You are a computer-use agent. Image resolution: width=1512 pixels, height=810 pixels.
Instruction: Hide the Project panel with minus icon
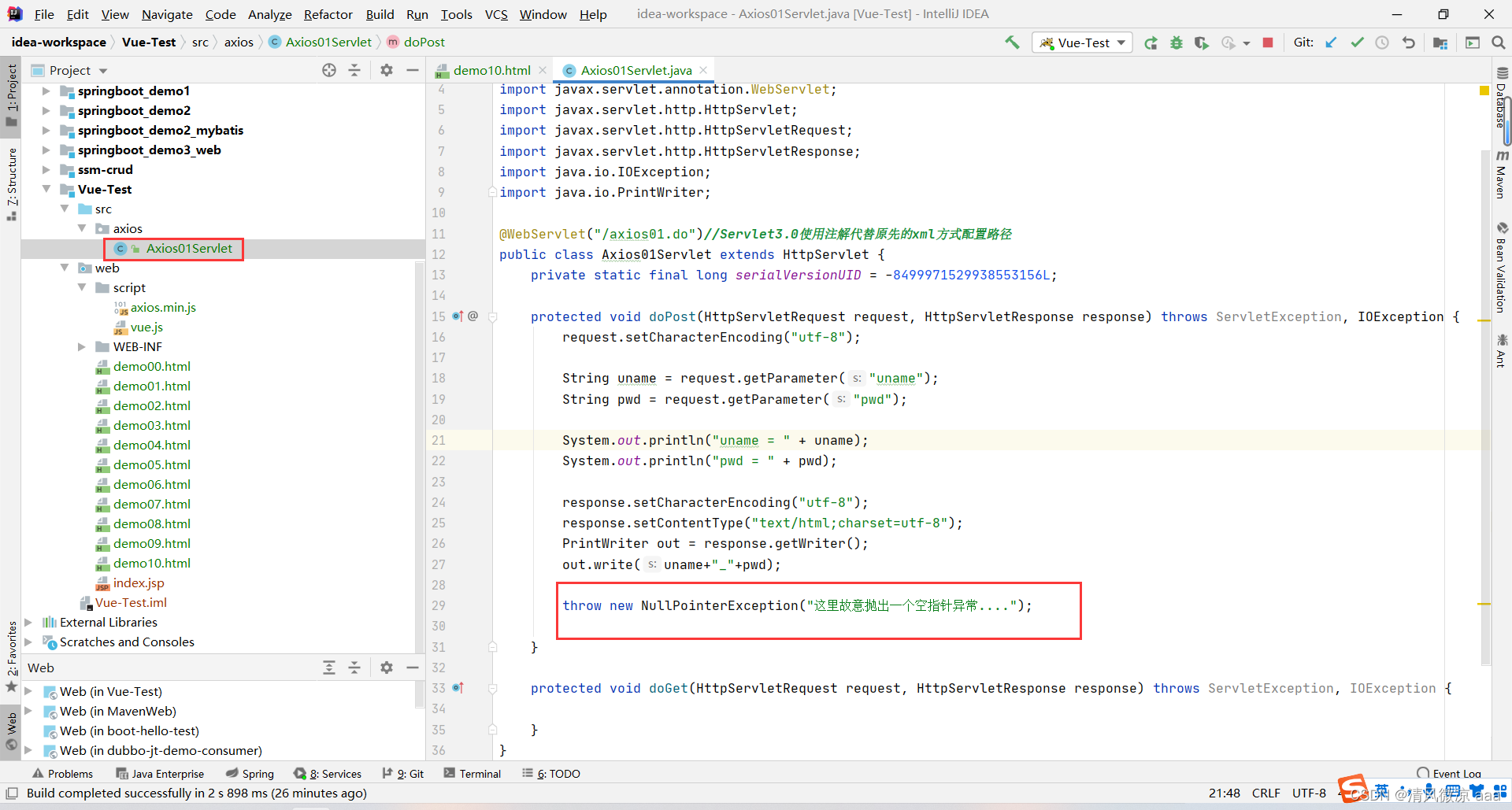pyautogui.click(x=412, y=70)
